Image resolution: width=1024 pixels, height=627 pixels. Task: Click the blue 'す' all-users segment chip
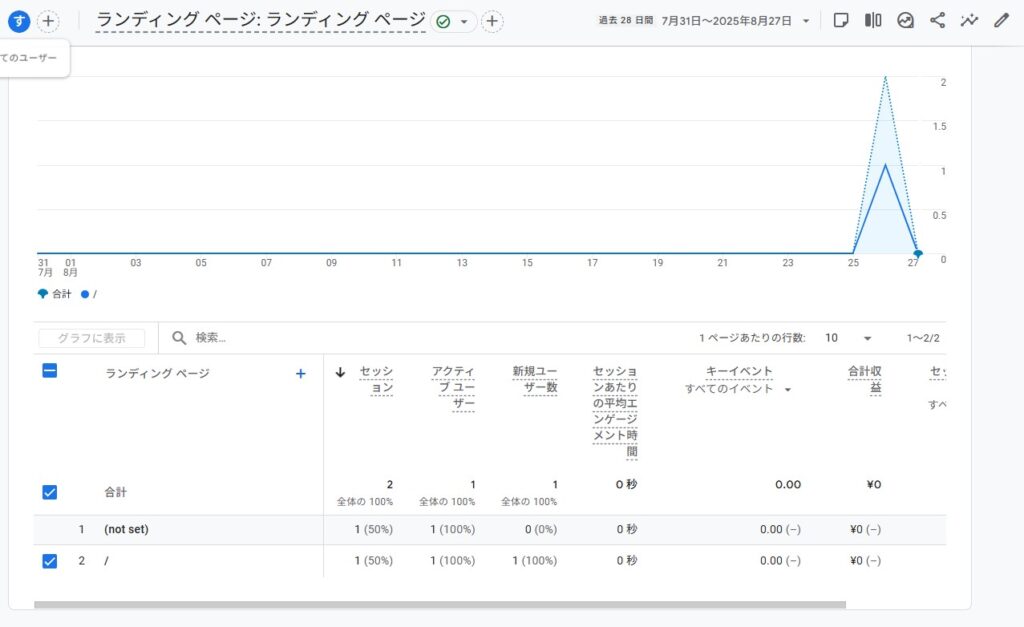pyautogui.click(x=19, y=22)
